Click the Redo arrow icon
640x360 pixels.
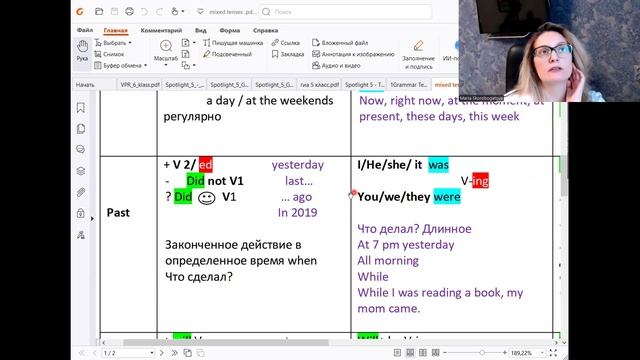click(159, 12)
